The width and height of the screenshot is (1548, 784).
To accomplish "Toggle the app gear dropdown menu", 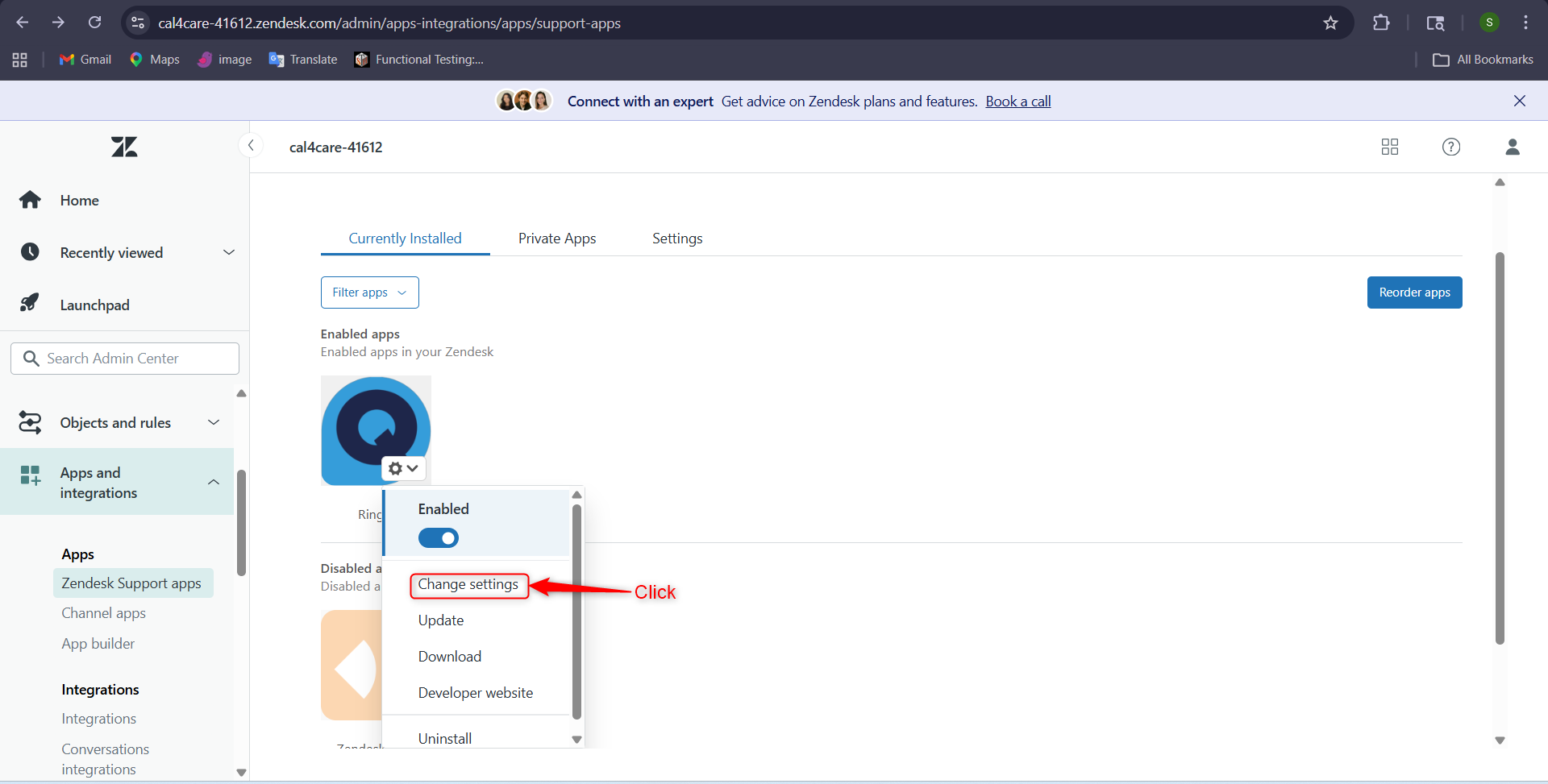I will (403, 468).
